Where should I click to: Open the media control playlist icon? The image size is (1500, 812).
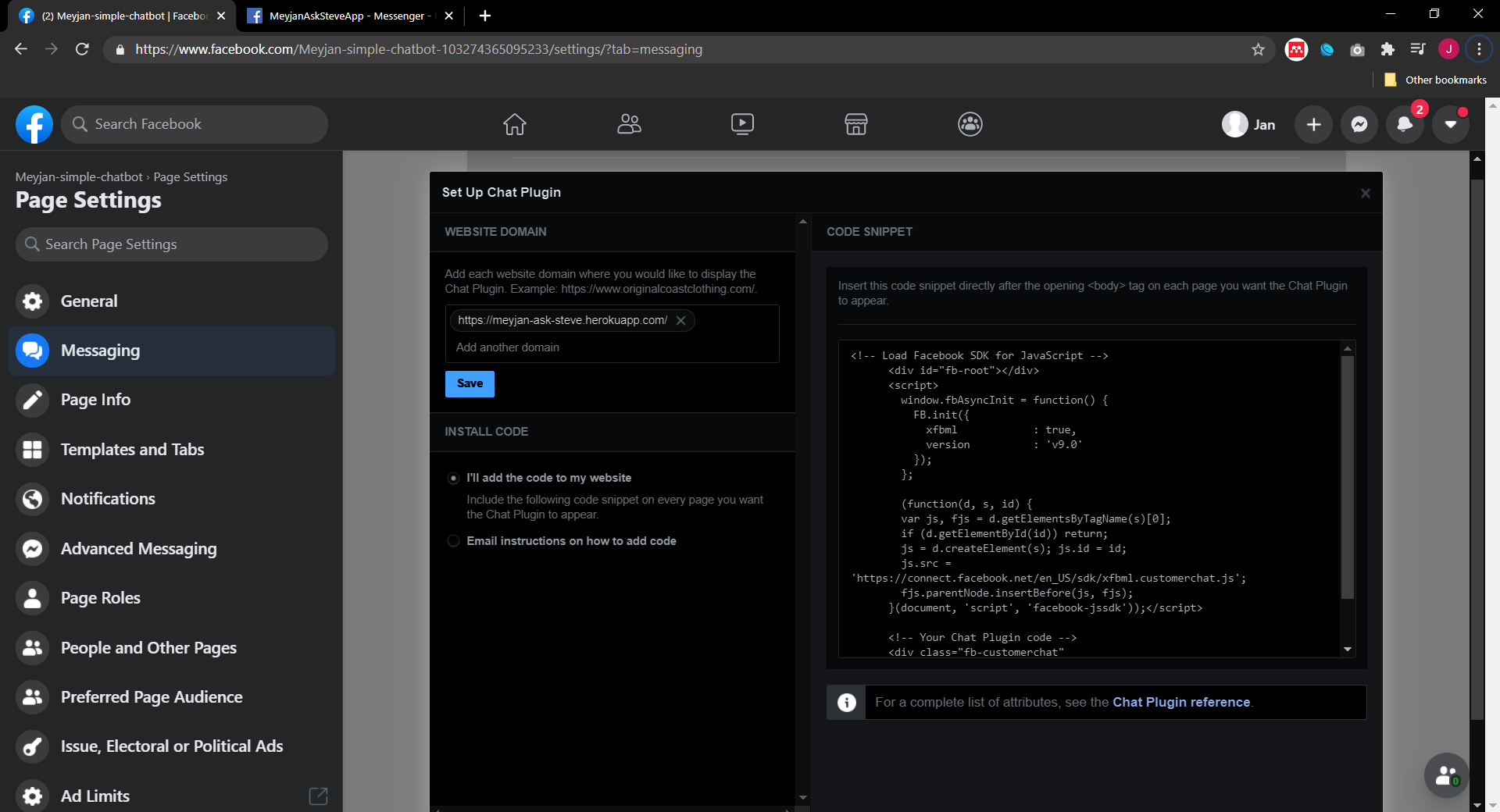[1418, 49]
